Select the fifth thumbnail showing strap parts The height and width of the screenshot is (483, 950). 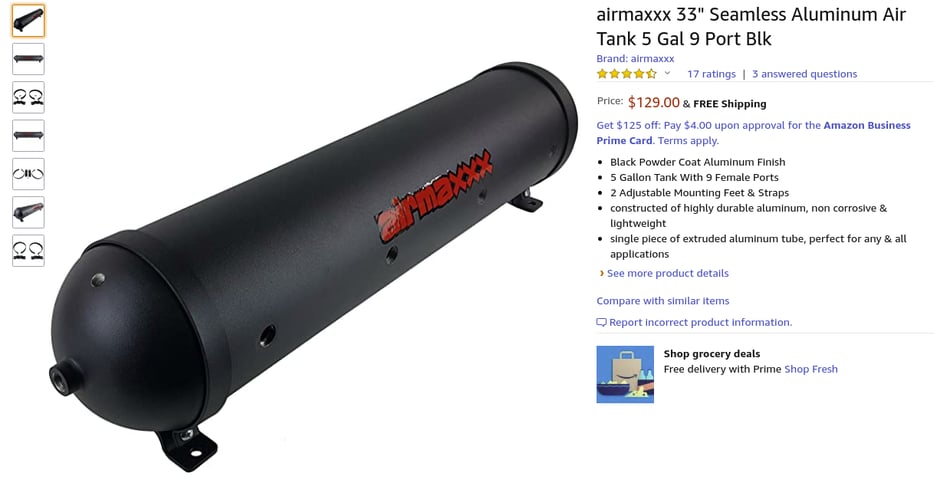tap(28, 174)
